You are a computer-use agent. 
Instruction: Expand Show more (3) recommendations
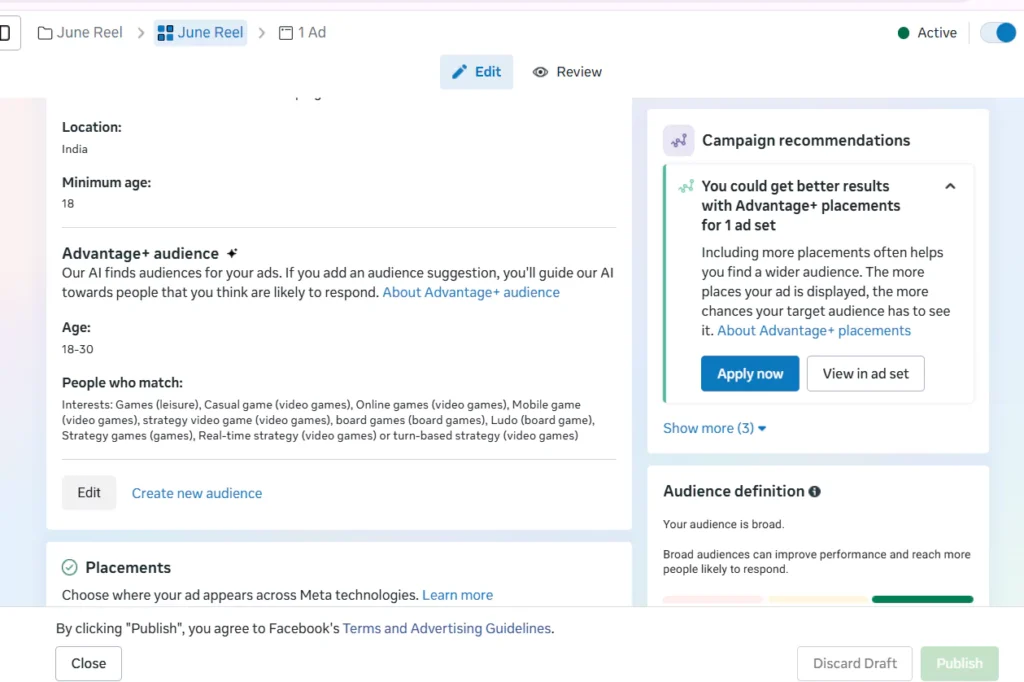click(x=714, y=428)
